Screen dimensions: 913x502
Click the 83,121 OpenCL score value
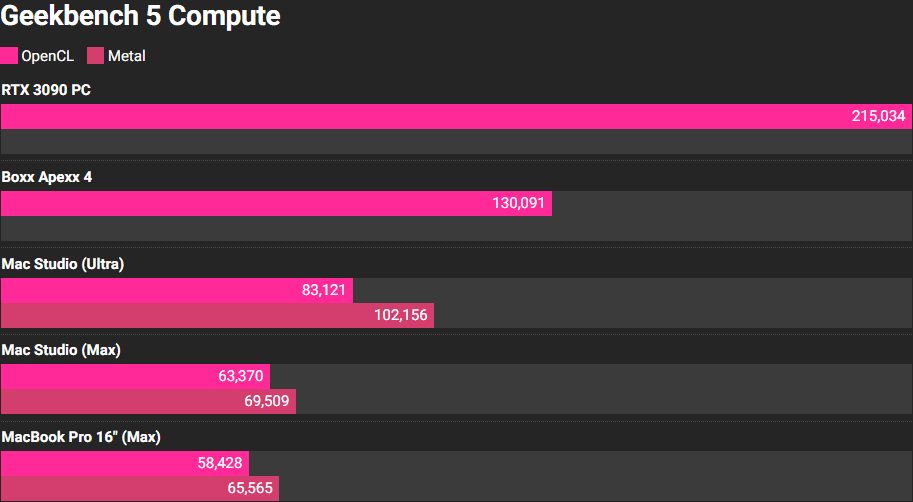(x=322, y=291)
